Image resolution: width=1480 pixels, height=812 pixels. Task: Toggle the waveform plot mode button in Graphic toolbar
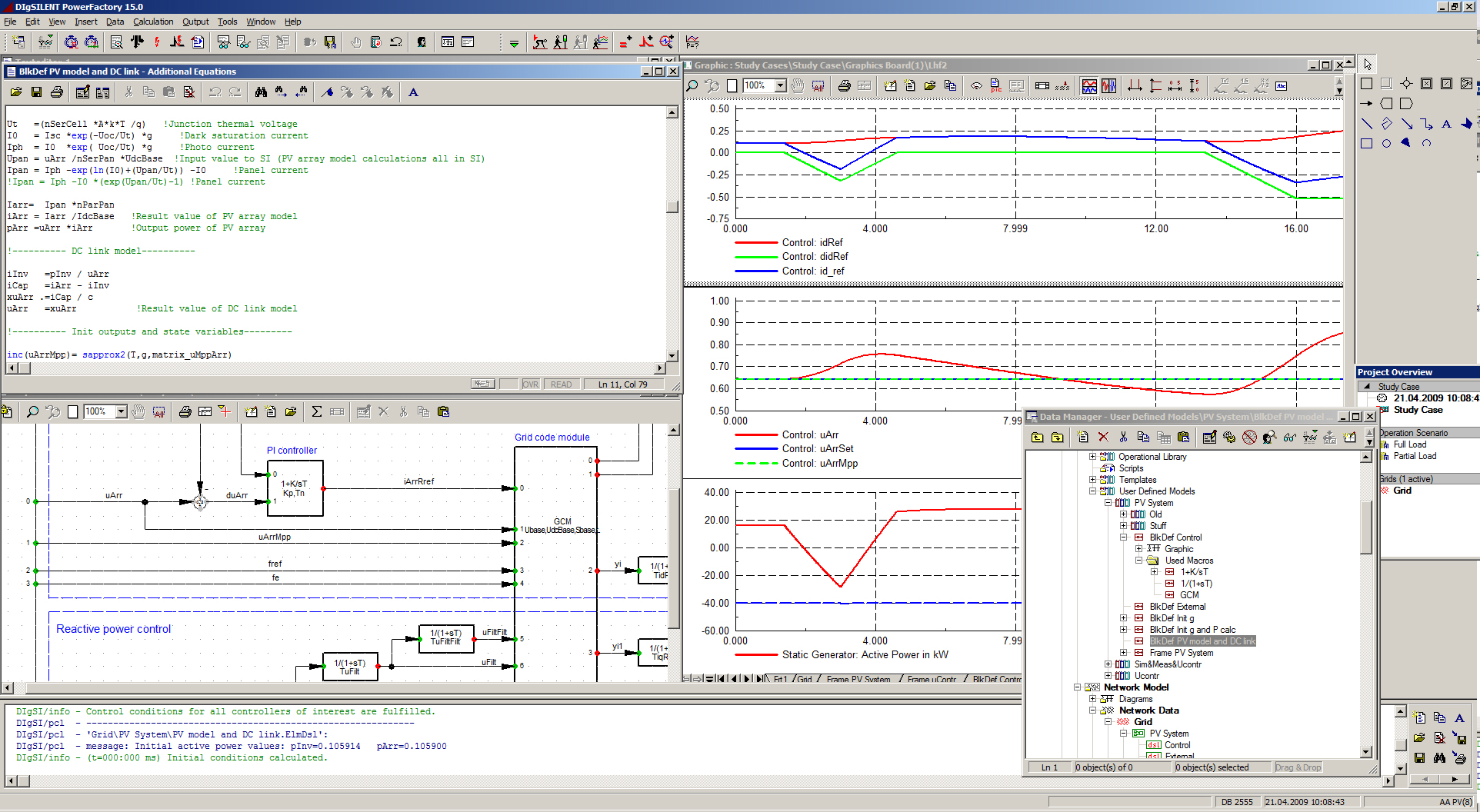point(1108,85)
